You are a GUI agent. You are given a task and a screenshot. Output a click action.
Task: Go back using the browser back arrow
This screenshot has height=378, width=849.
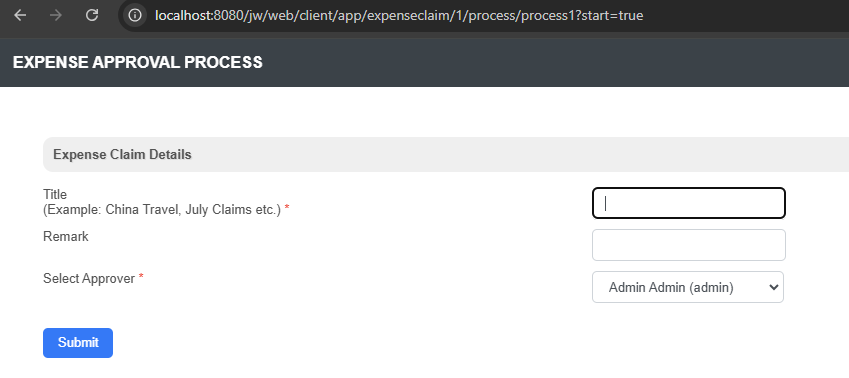(20, 15)
